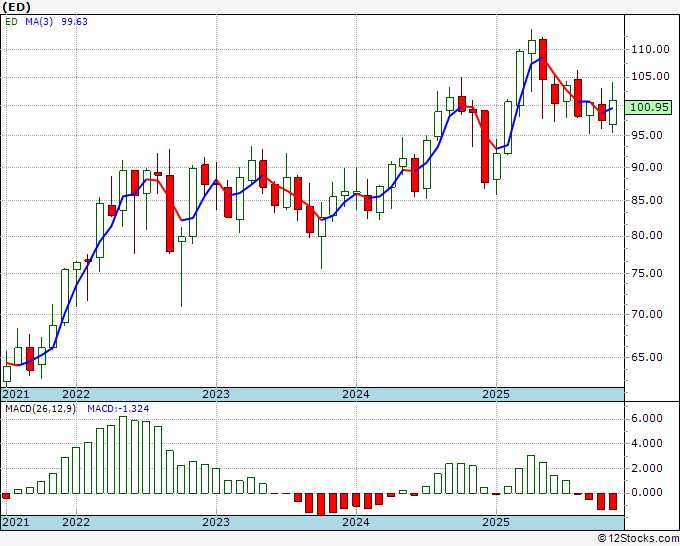Click 2024 on the price chart timeline
The width and height of the screenshot is (680, 546).
(356, 394)
